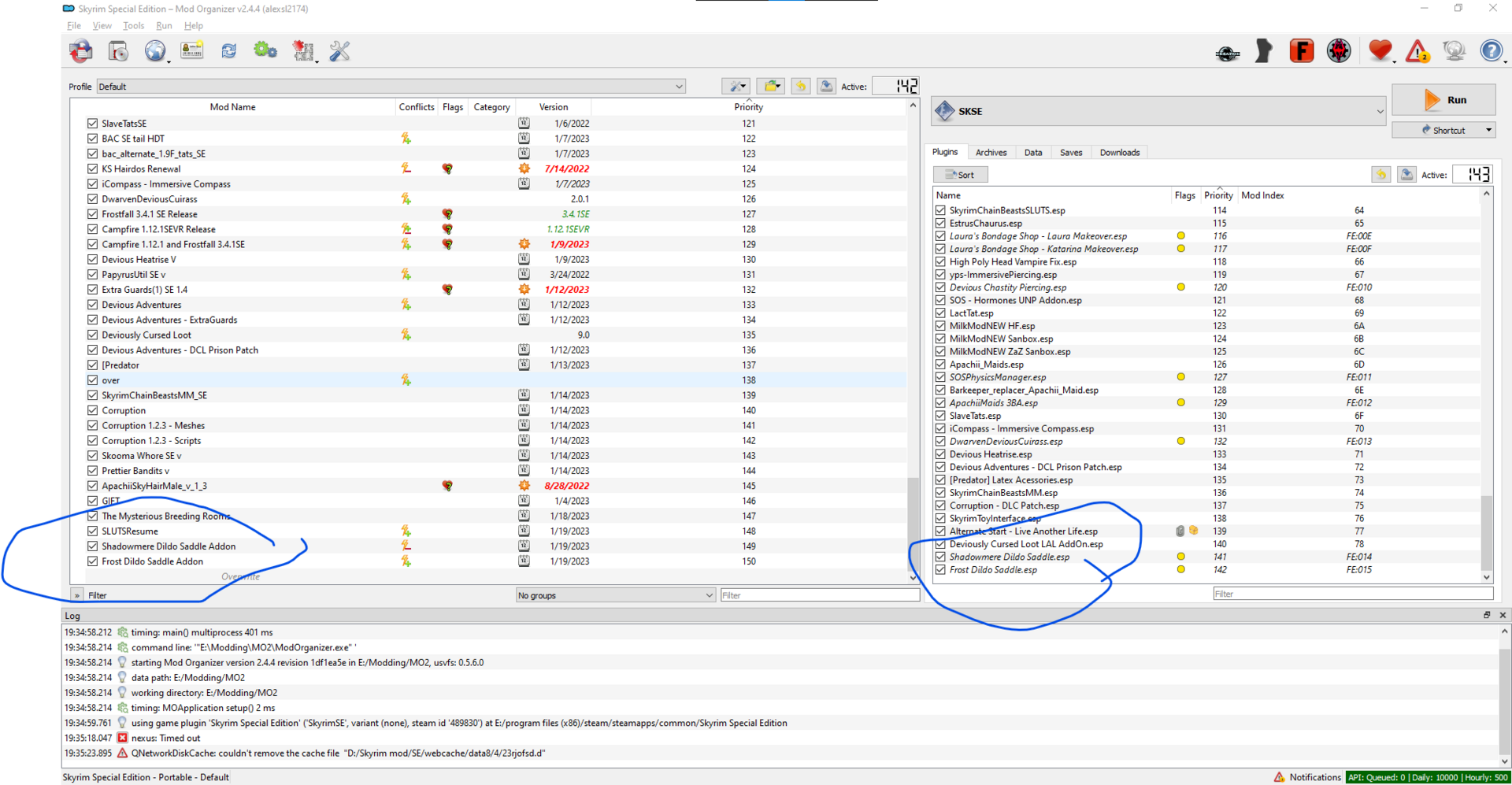Image resolution: width=1512 pixels, height=785 pixels.
Task: Launch the Skyrim dragon logo gear icon
Action: click(1339, 51)
